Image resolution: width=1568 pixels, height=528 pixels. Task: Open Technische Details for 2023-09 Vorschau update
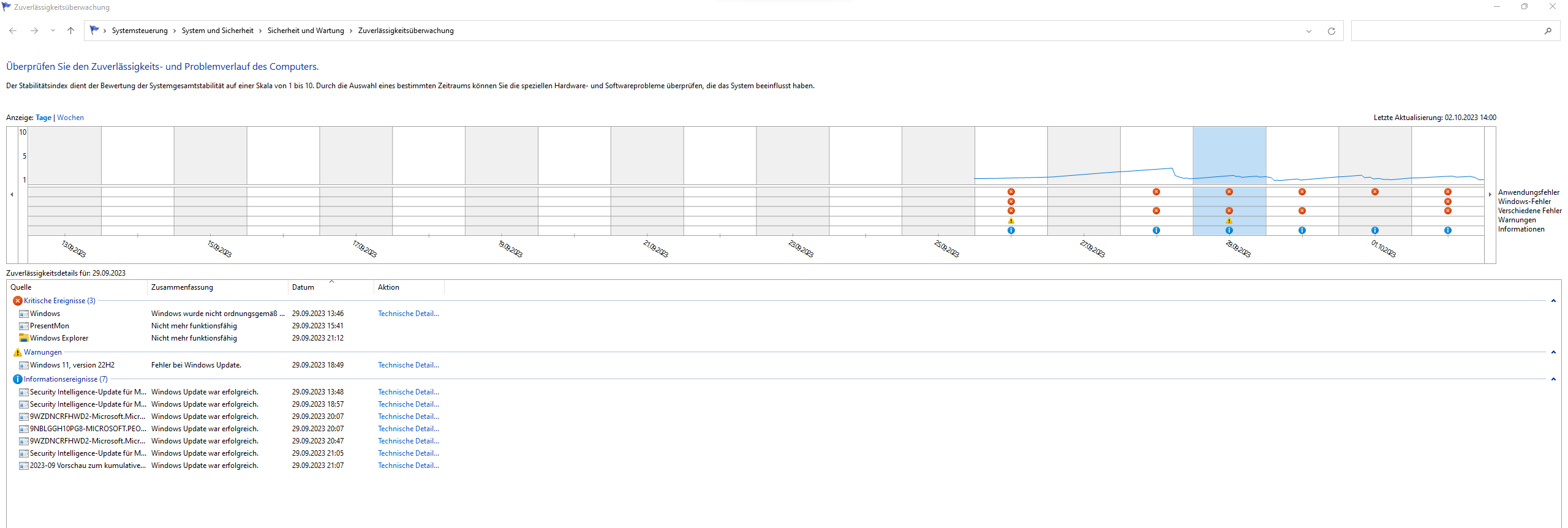click(x=409, y=466)
